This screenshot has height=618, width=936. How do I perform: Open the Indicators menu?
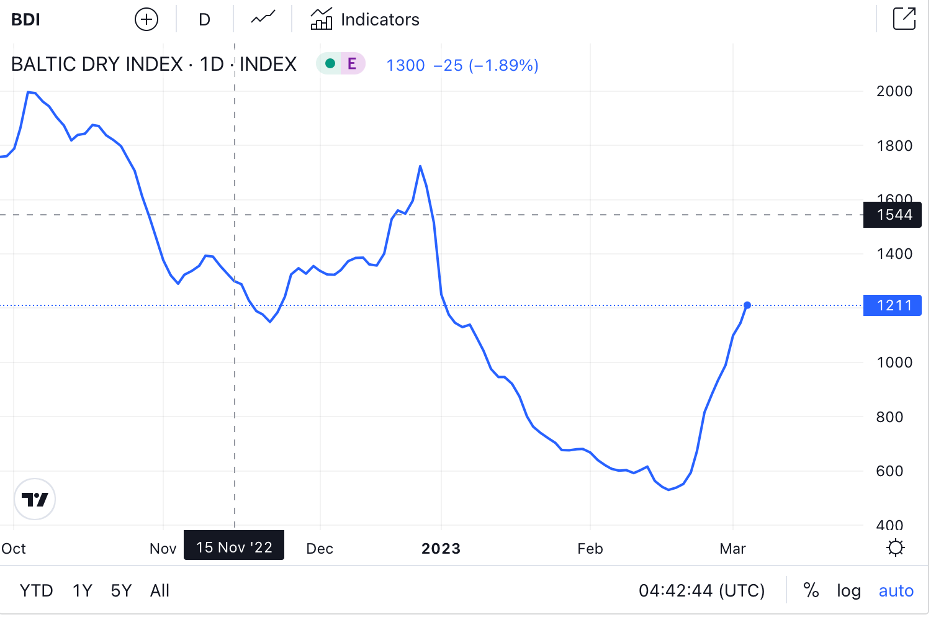tap(365, 19)
